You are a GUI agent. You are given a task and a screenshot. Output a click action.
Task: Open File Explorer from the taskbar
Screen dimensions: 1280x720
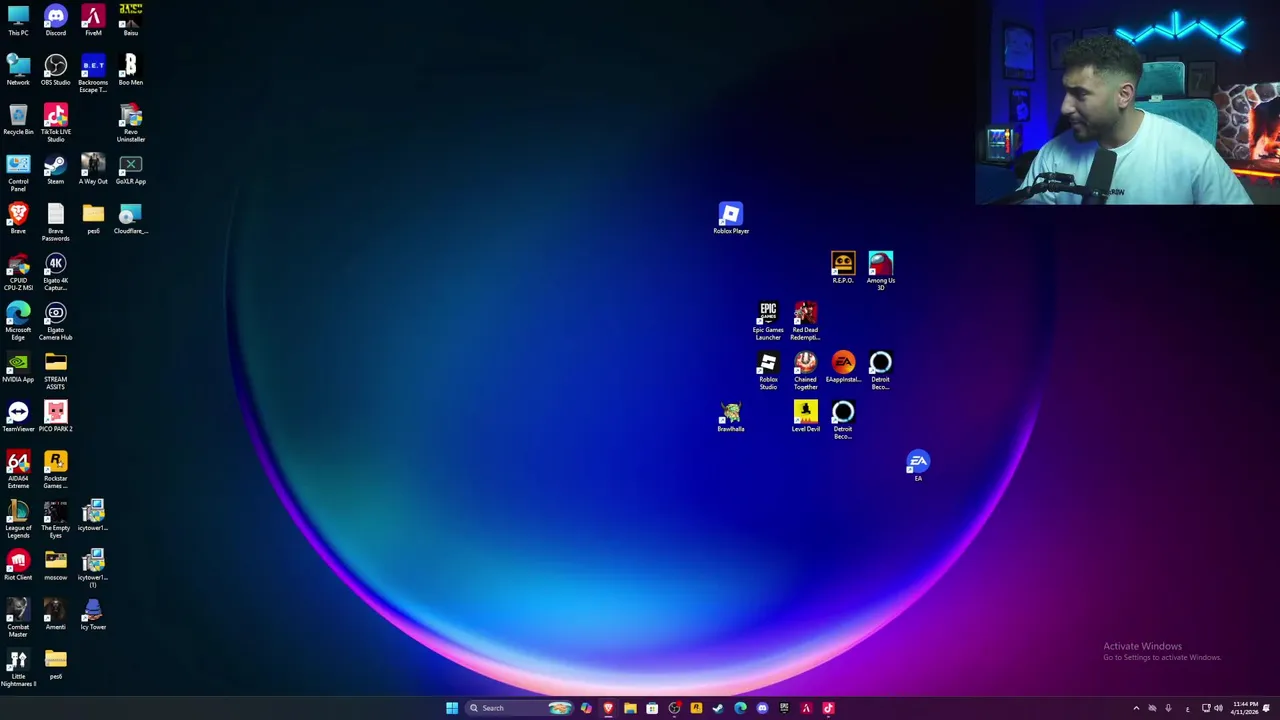pyautogui.click(x=630, y=708)
